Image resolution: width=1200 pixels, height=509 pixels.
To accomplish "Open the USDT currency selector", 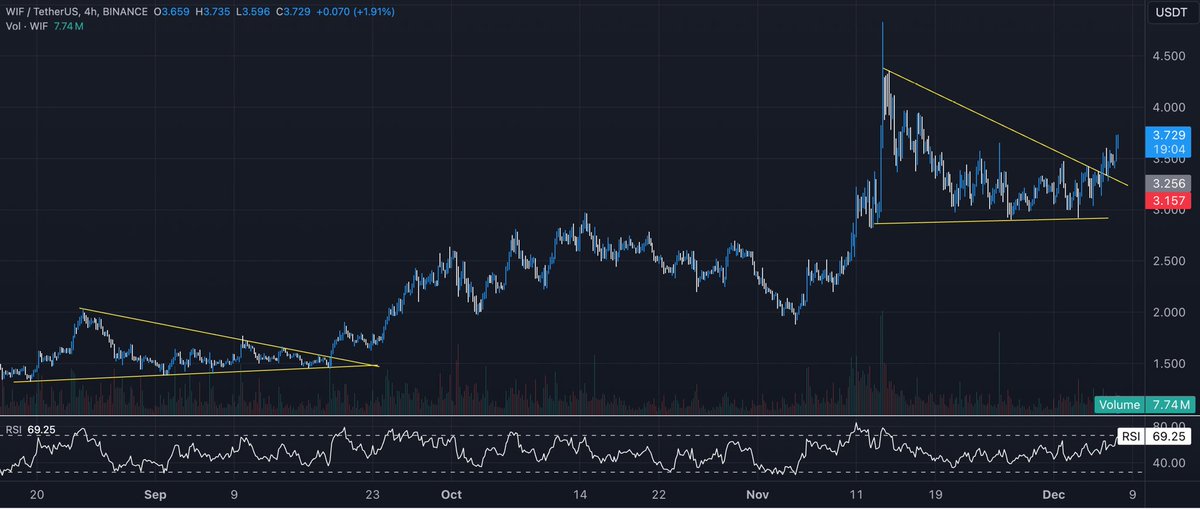I will pyautogui.click(x=1169, y=12).
